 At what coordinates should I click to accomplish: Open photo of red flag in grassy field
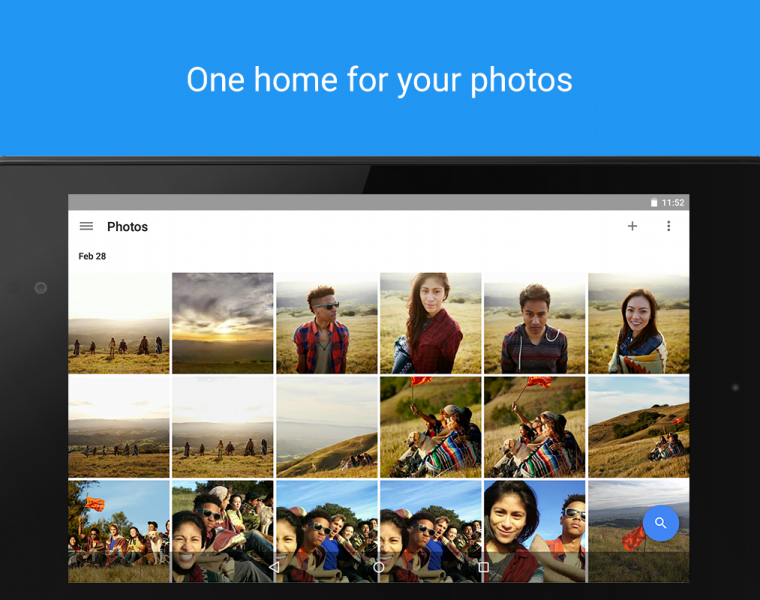click(x=639, y=531)
